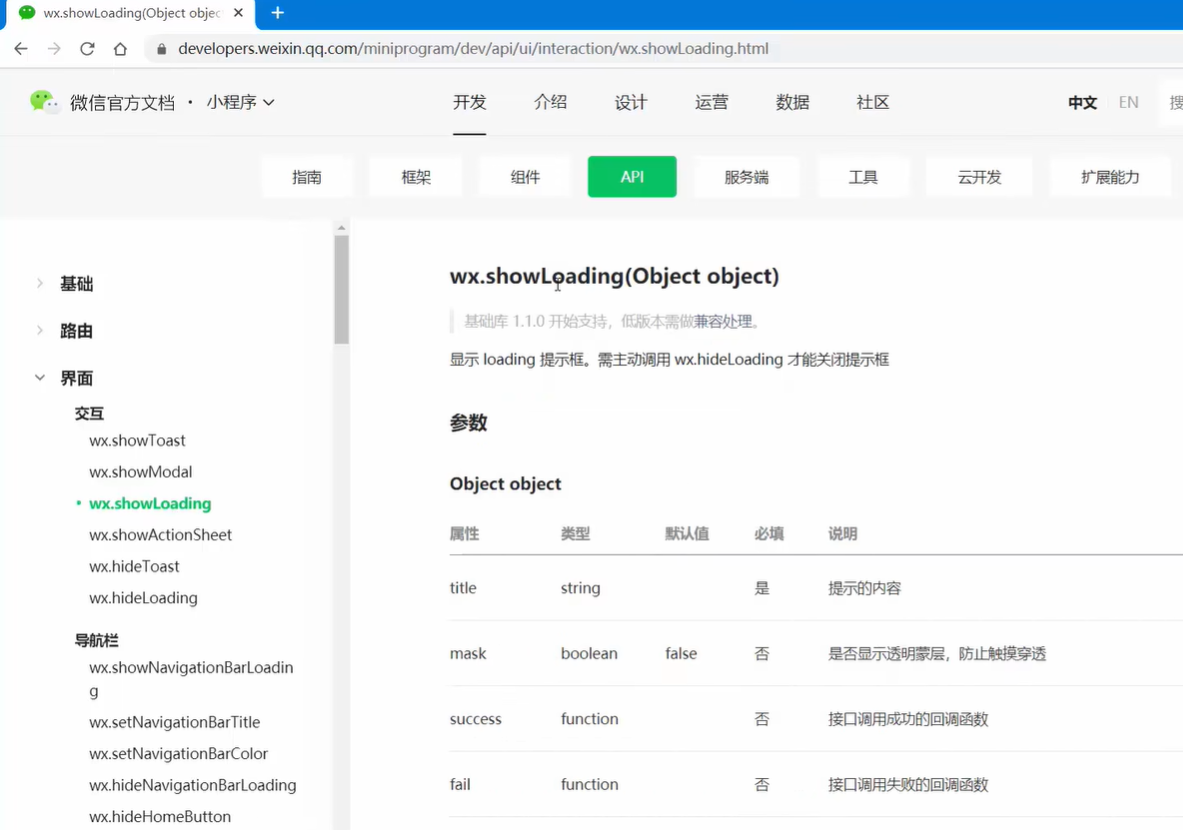Click the browser forward arrow

click(x=54, y=49)
